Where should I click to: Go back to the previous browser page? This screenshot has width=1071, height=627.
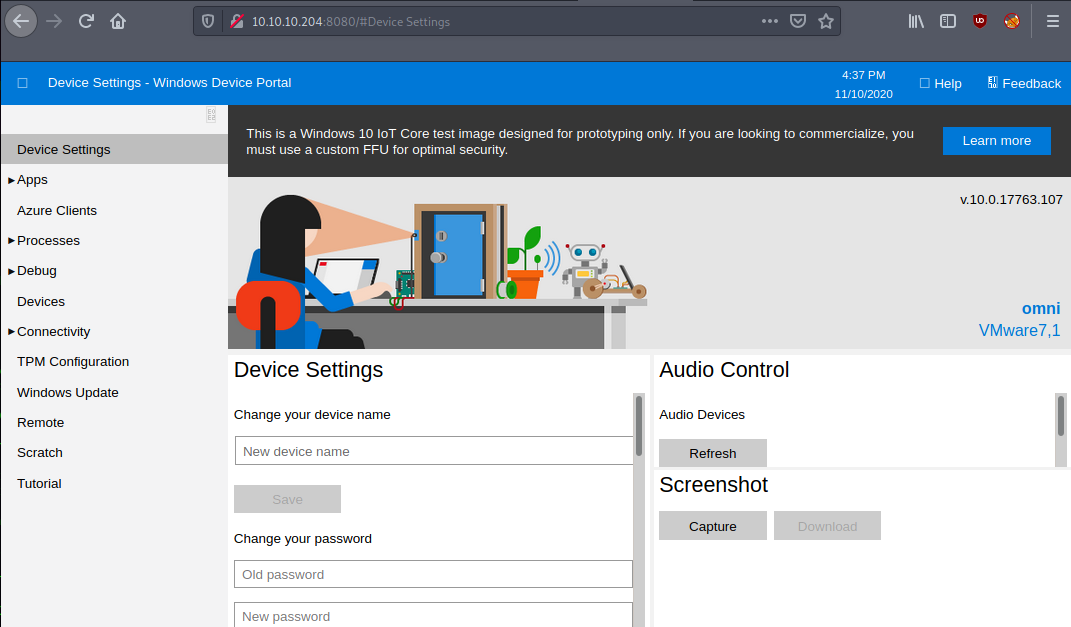(x=21, y=21)
